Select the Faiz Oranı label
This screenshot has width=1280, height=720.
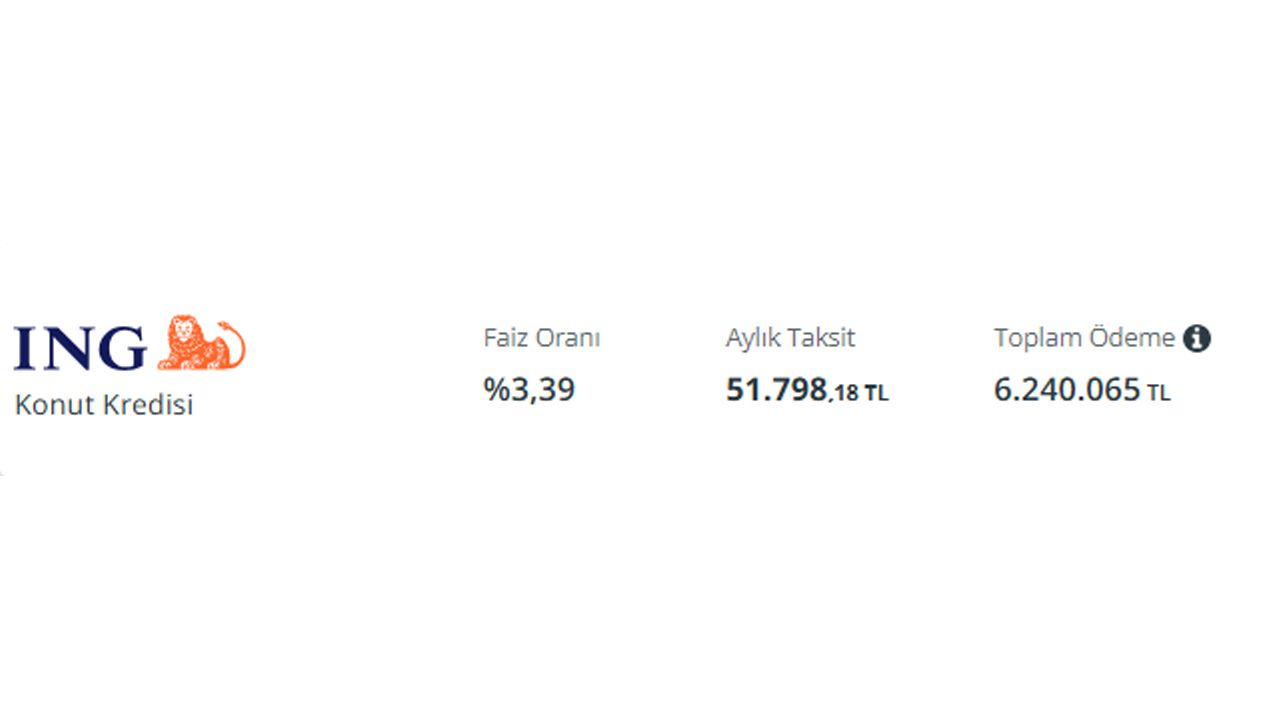pos(541,338)
